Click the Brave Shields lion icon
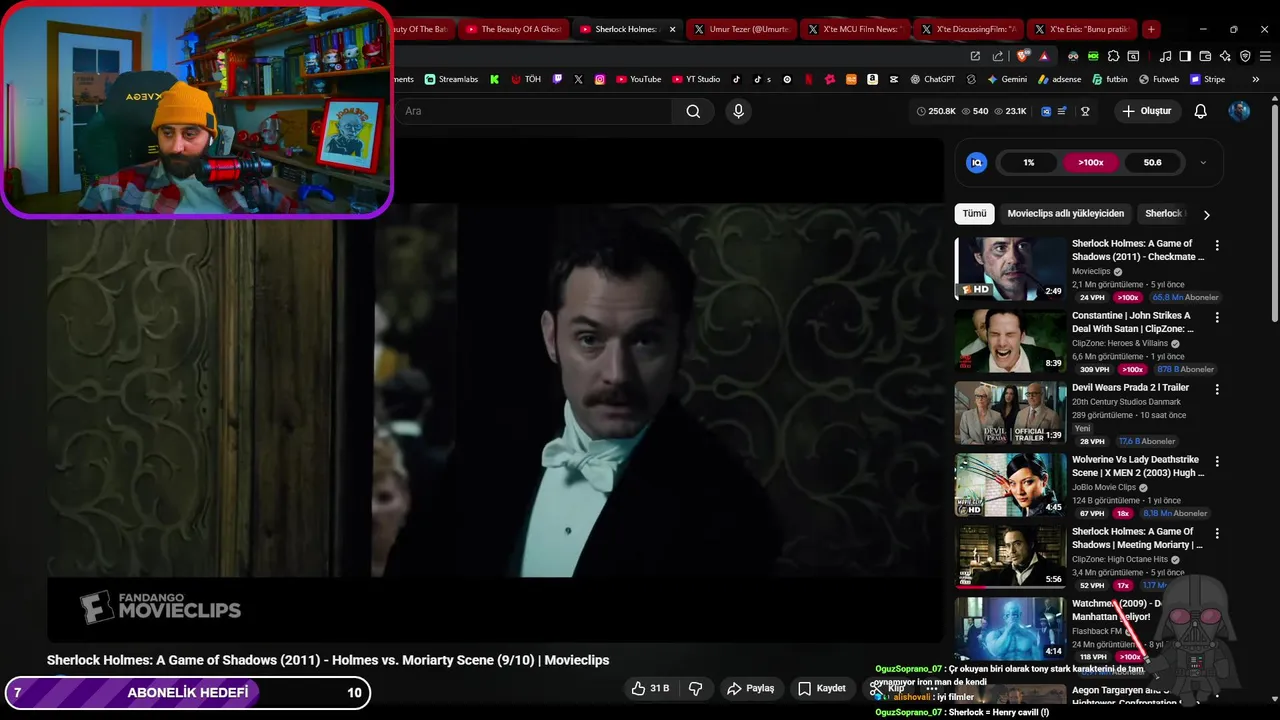This screenshot has height=720, width=1280. (1023, 56)
